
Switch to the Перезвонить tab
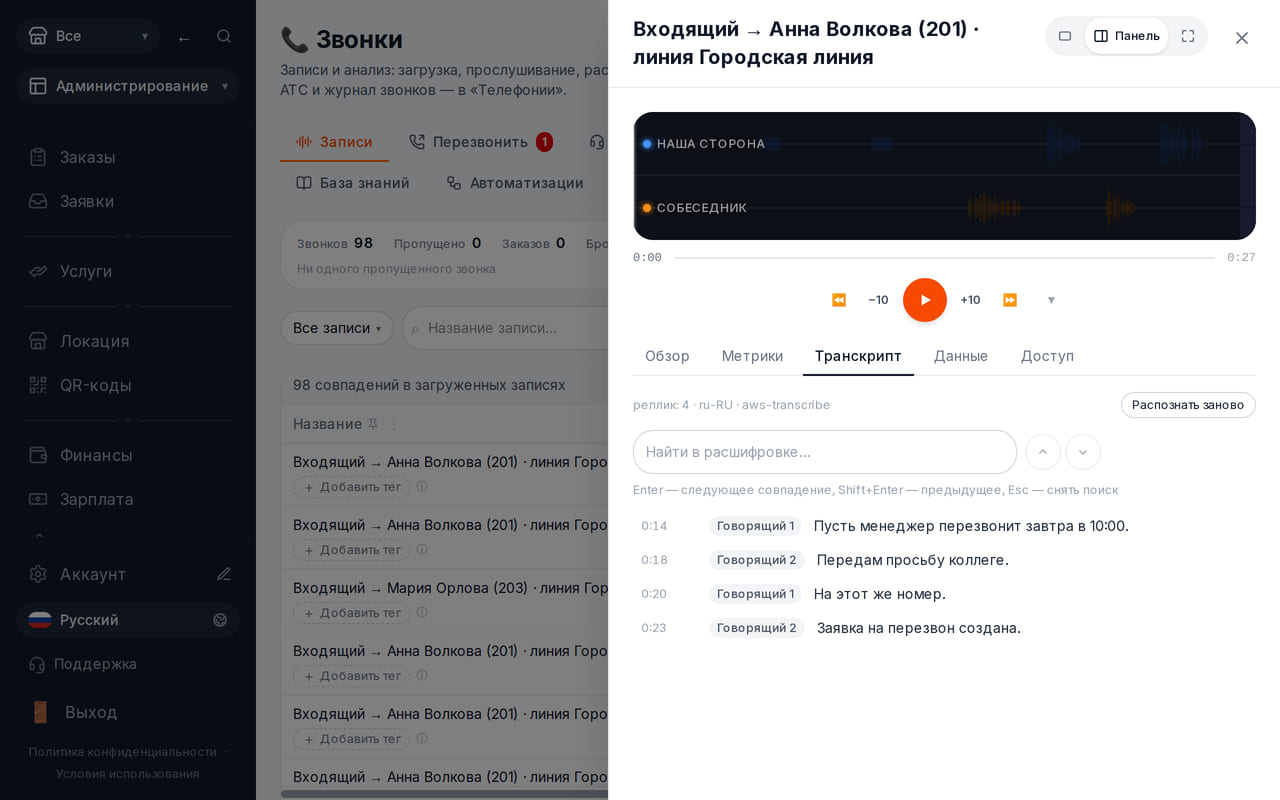(480, 142)
